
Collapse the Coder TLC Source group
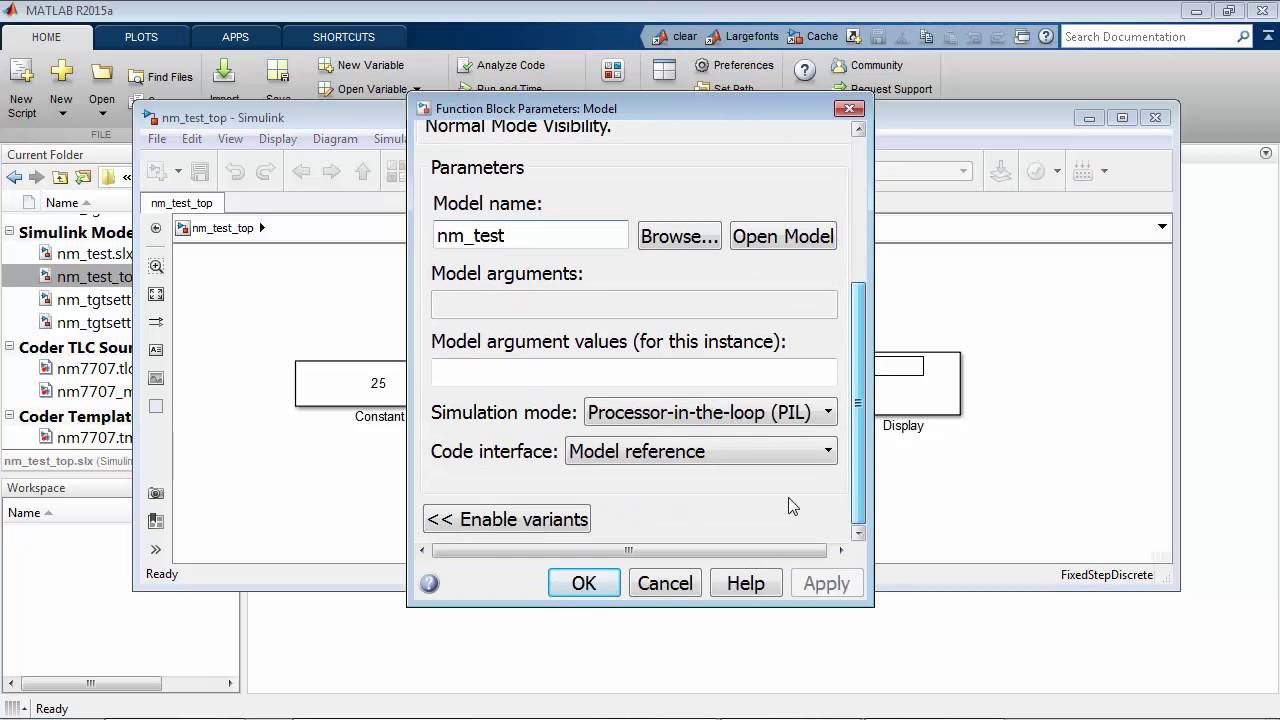click(11, 348)
